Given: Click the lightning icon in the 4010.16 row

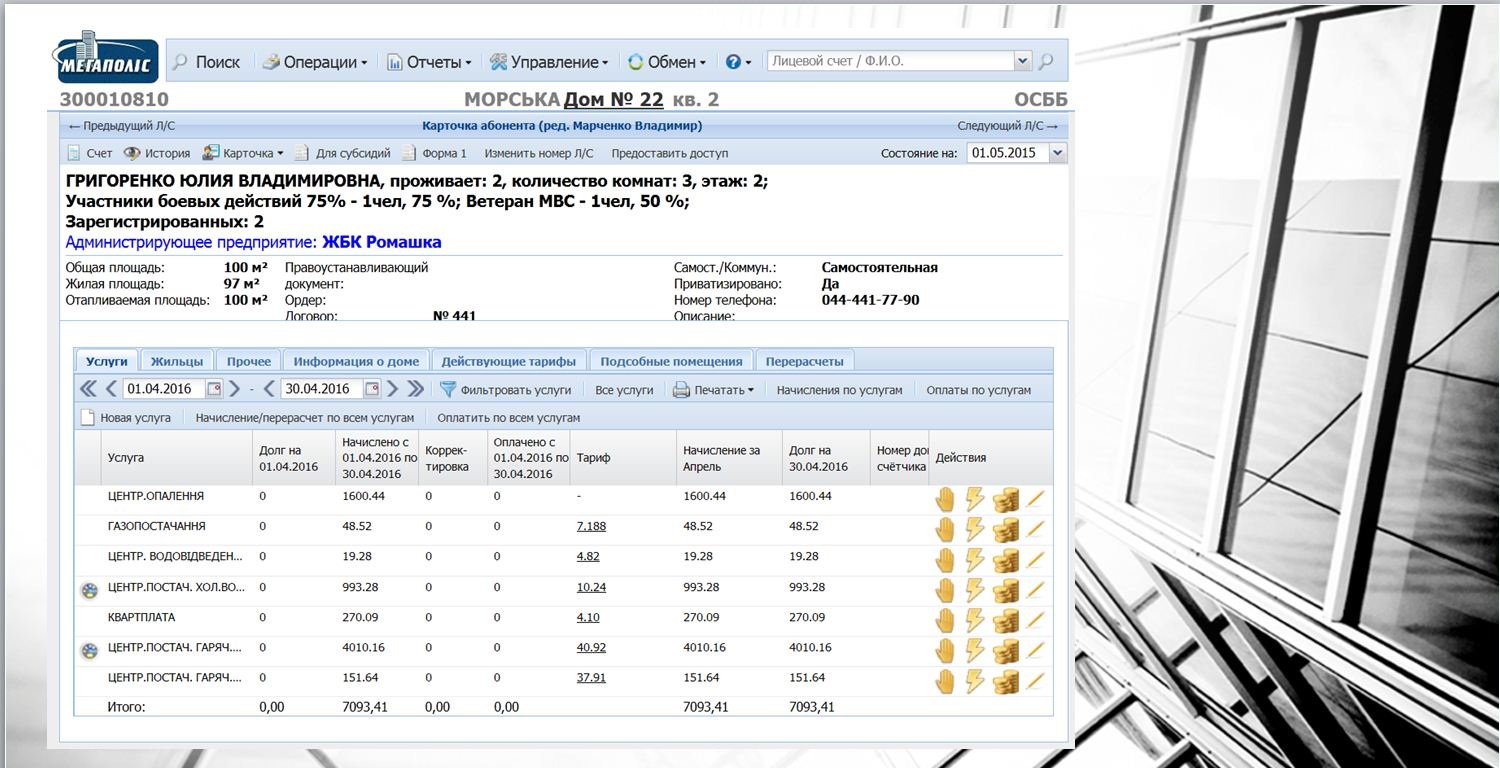Looking at the screenshot, I should pyautogui.click(x=975, y=651).
